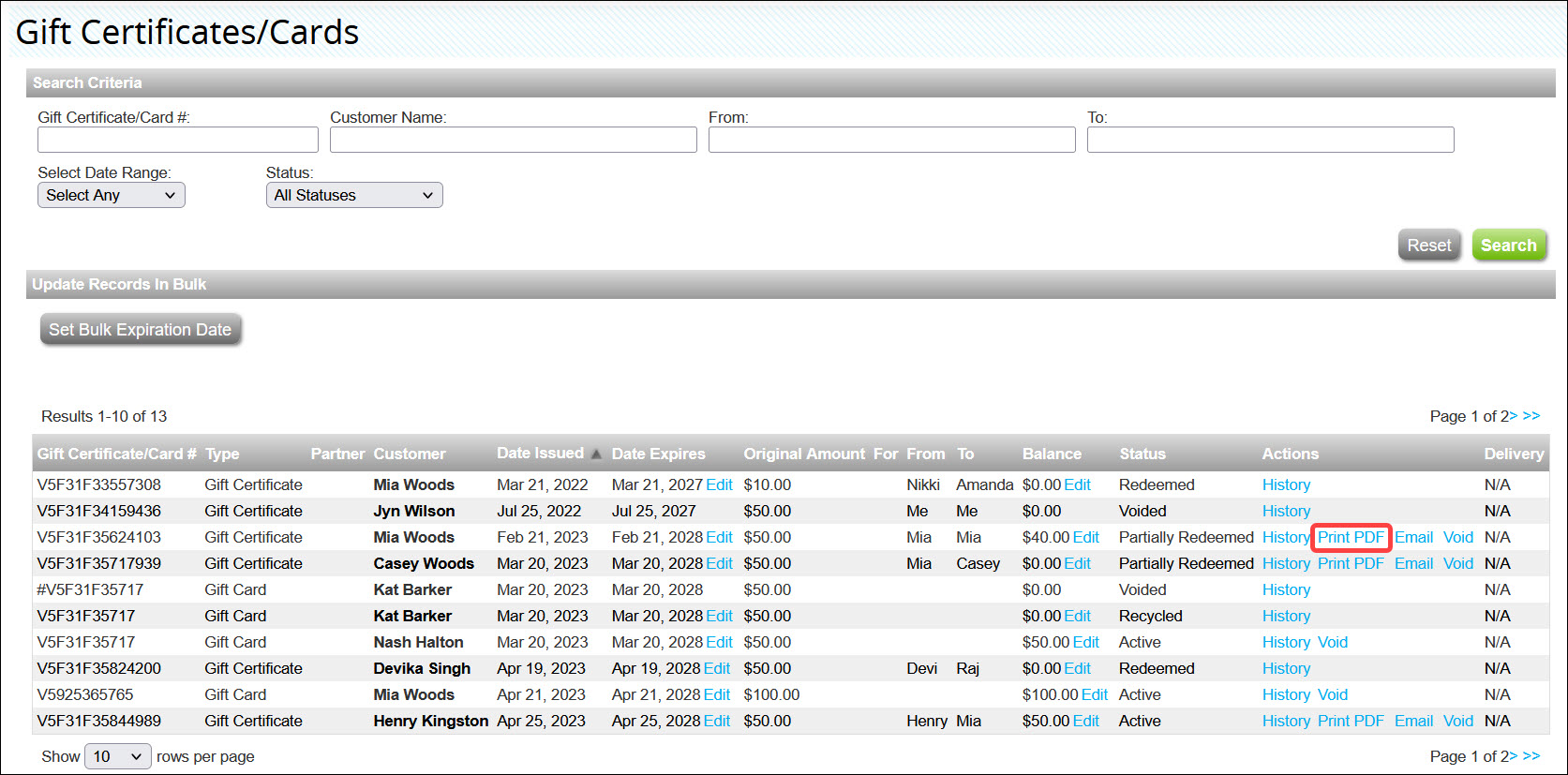The height and width of the screenshot is (775, 1568).
Task: Open History for Jyn Wilson's voided certificate
Action: click(1286, 511)
